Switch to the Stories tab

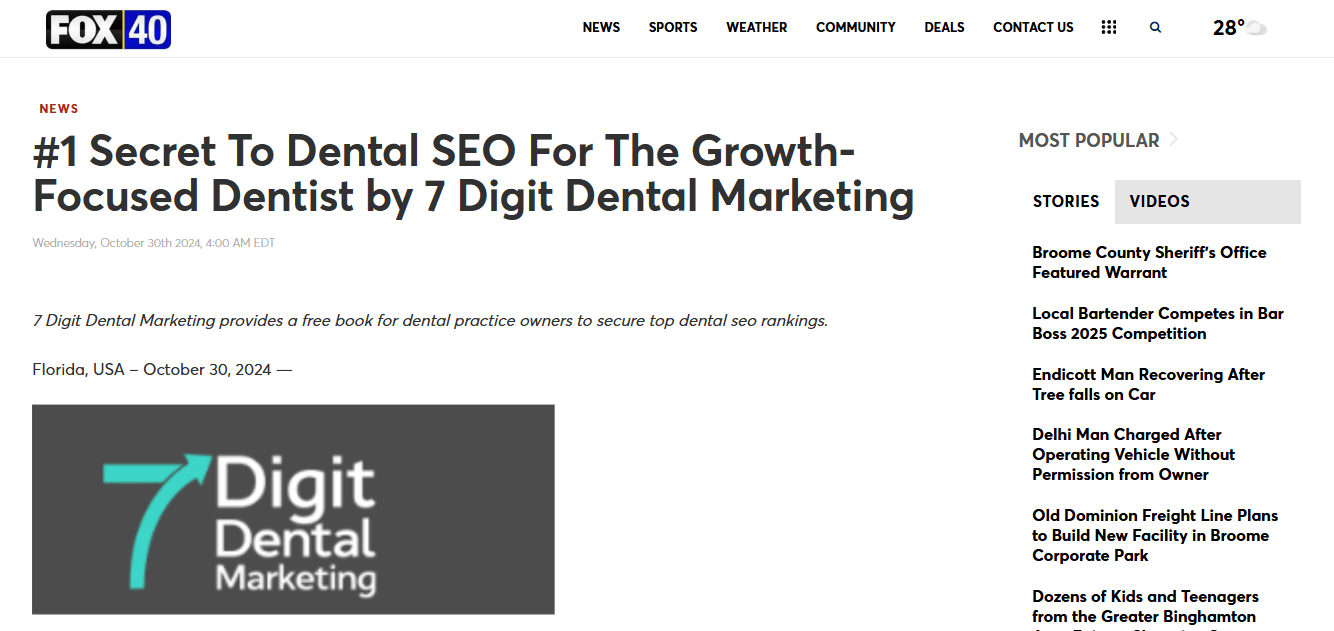(x=1066, y=201)
